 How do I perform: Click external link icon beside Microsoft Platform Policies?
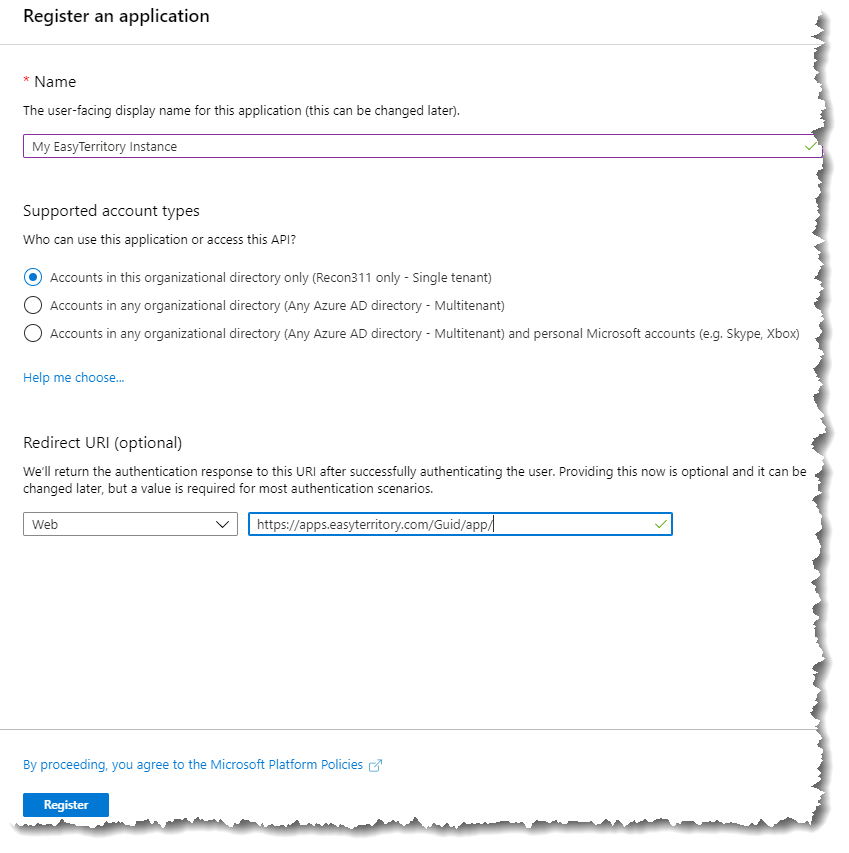click(x=375, y=765)
